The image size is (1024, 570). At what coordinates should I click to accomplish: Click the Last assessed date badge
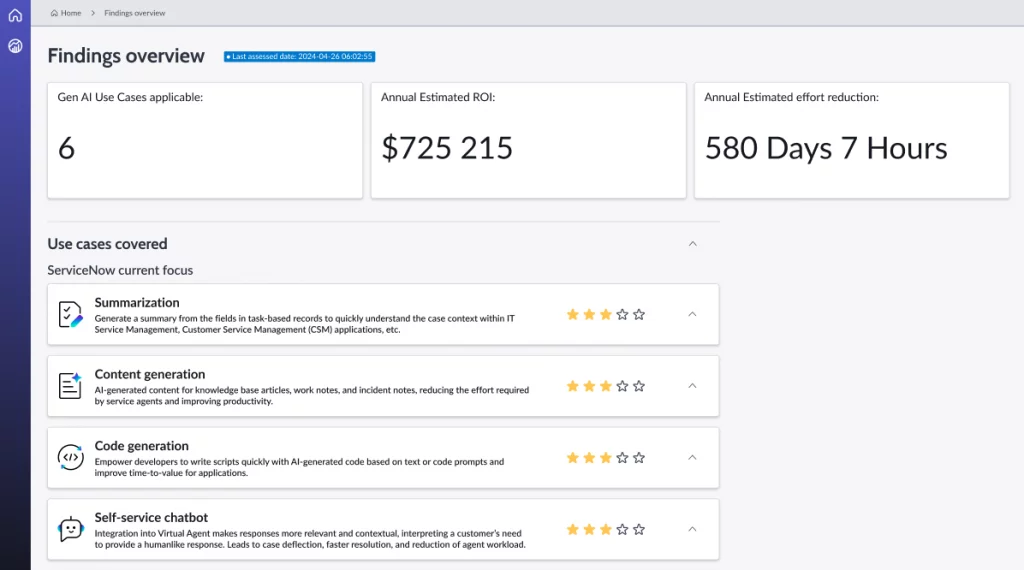(x=299, y=57)
